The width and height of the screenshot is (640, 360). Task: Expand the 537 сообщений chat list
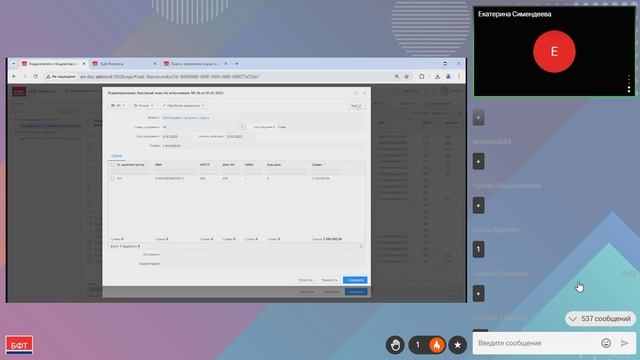tap(600, 319)
